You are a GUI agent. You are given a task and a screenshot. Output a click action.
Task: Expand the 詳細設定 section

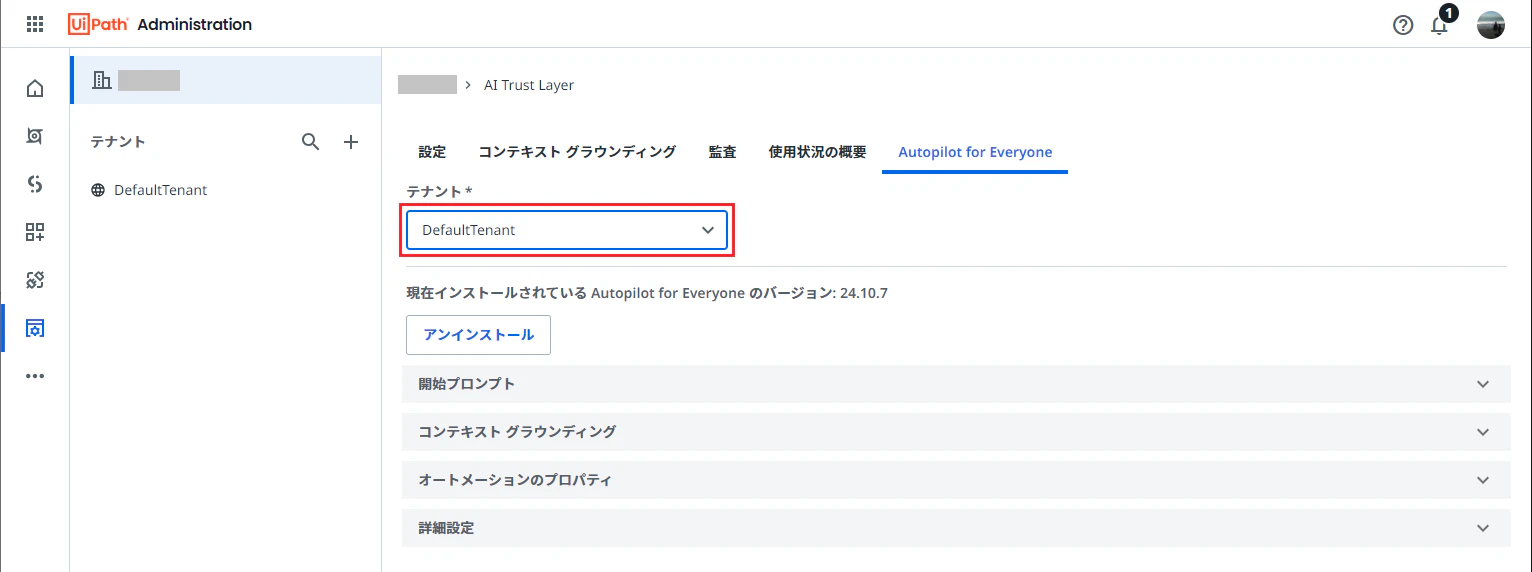tap(956, 528)
